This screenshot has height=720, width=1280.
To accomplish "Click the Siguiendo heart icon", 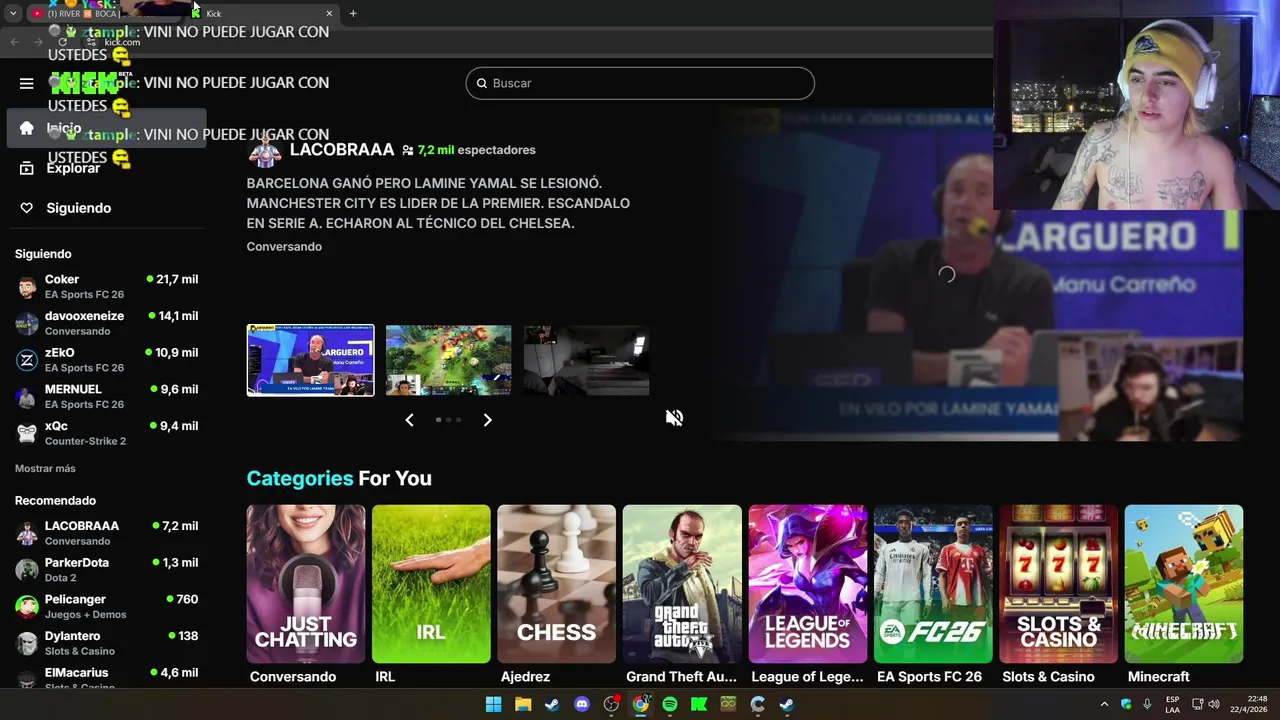I will [x=26, y=208].
